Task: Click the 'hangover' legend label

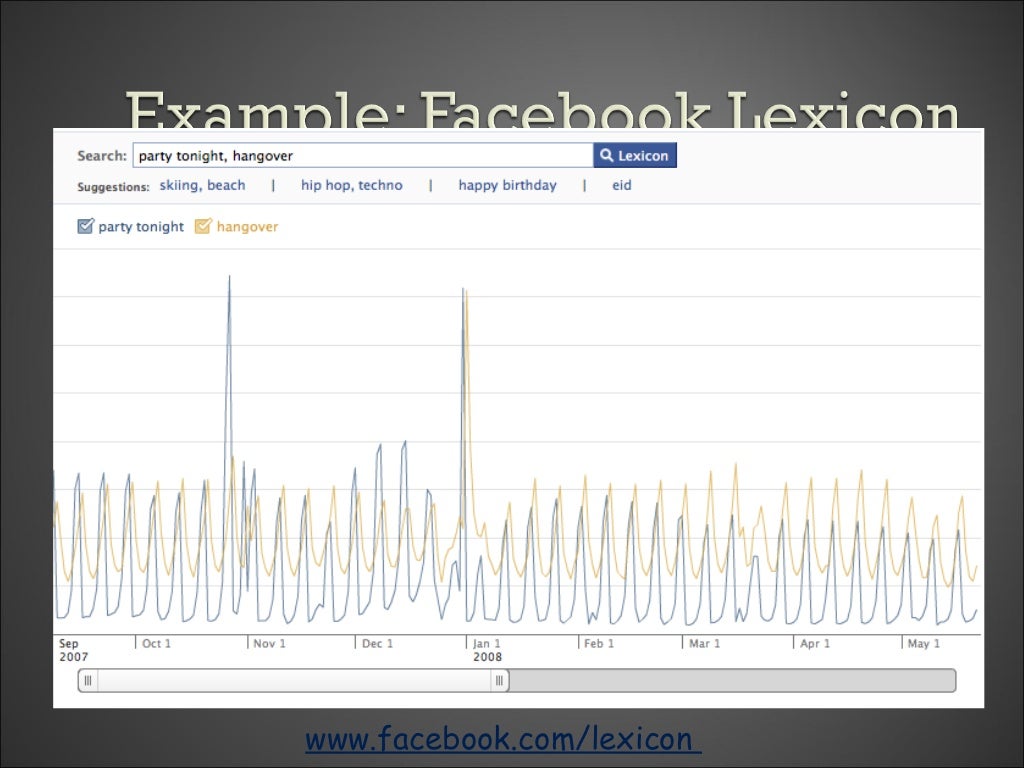Action: click(x=248, y=227)
